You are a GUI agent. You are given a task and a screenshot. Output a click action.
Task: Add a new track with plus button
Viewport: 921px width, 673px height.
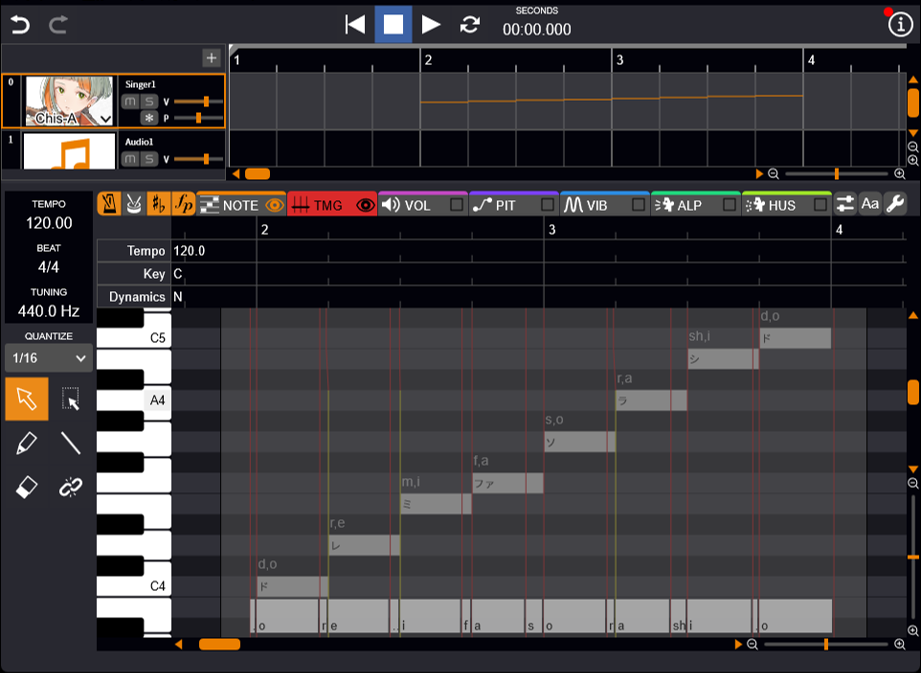click(x=211, y=58)
